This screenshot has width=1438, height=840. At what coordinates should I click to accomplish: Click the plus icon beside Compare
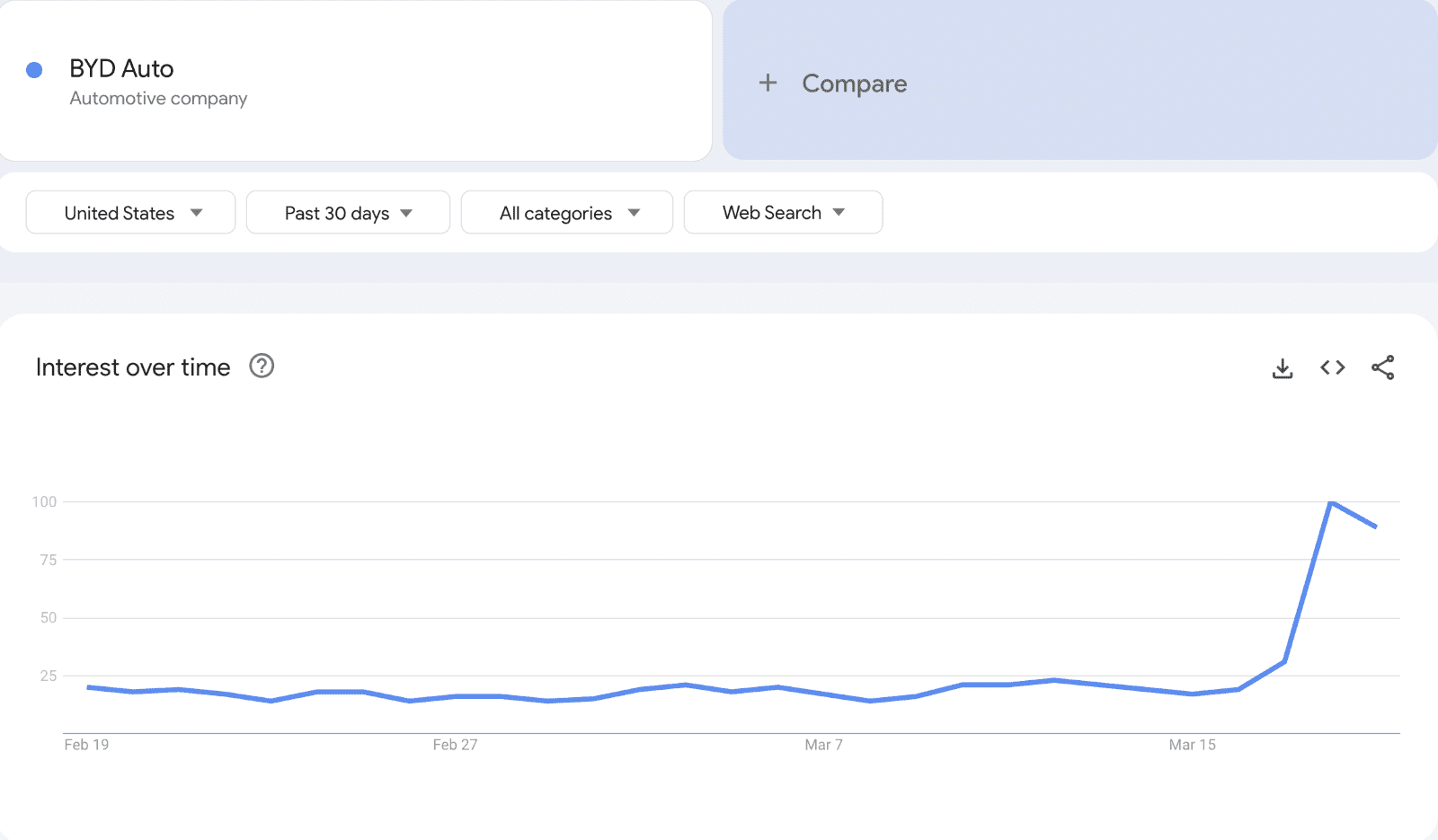(768, 83)
